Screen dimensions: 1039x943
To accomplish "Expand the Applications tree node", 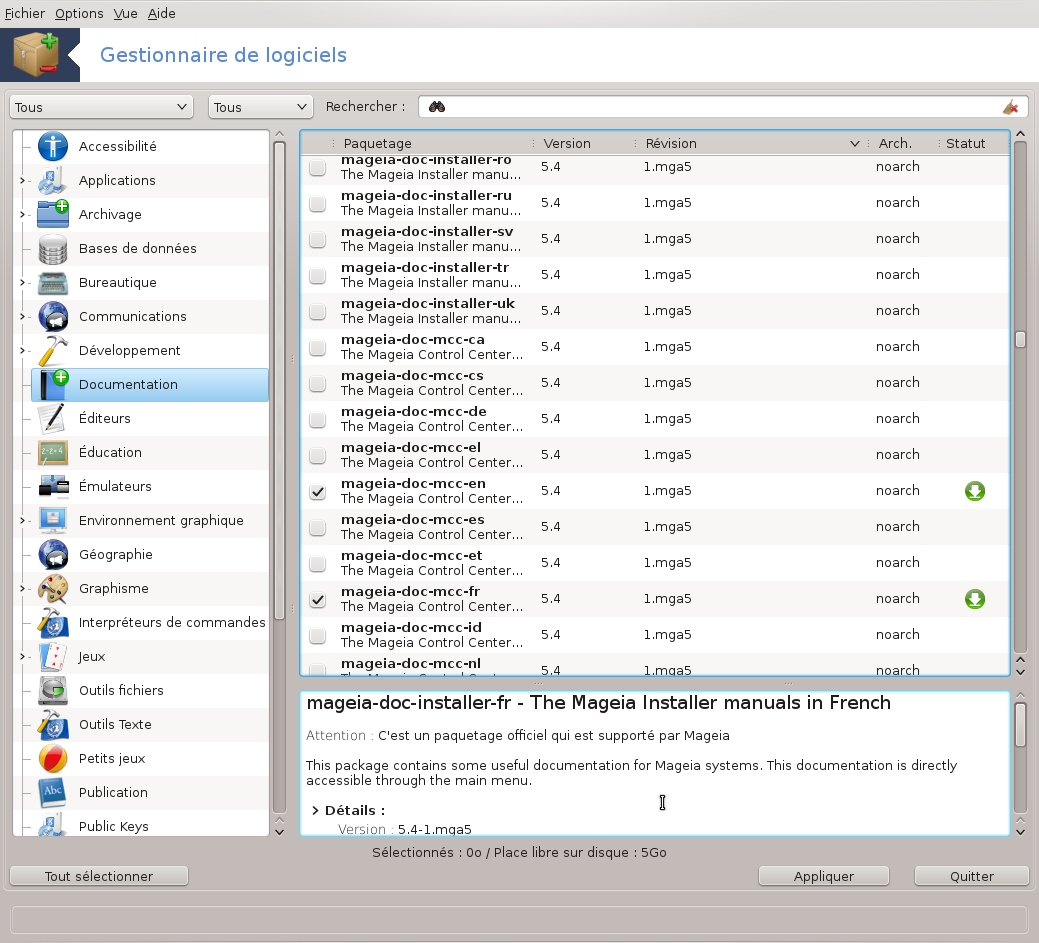I will click(22, 180).
